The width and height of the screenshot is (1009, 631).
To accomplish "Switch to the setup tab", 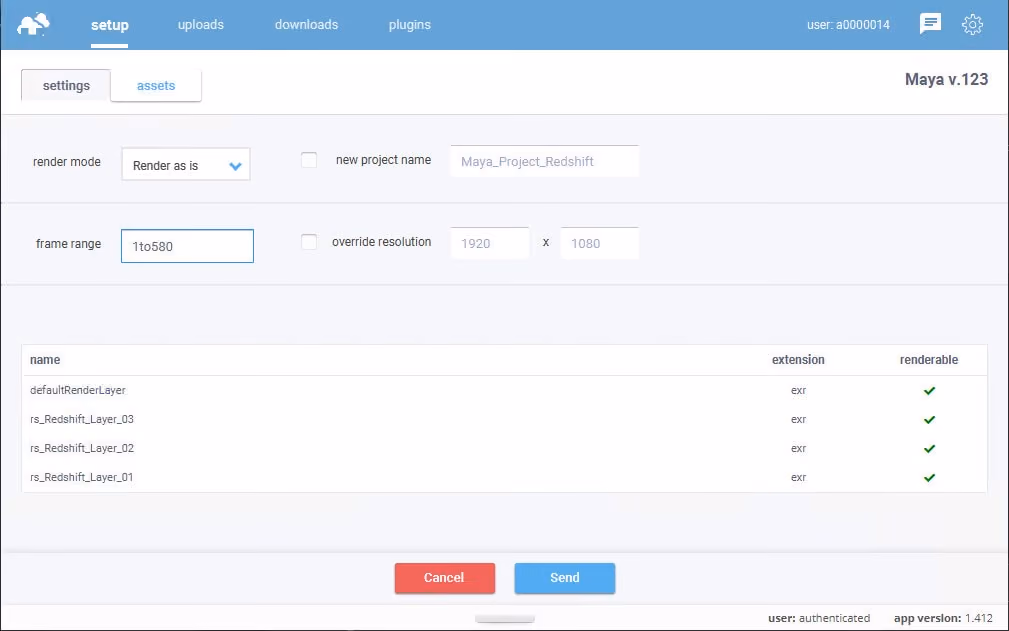I will click(x=109, y=25).
